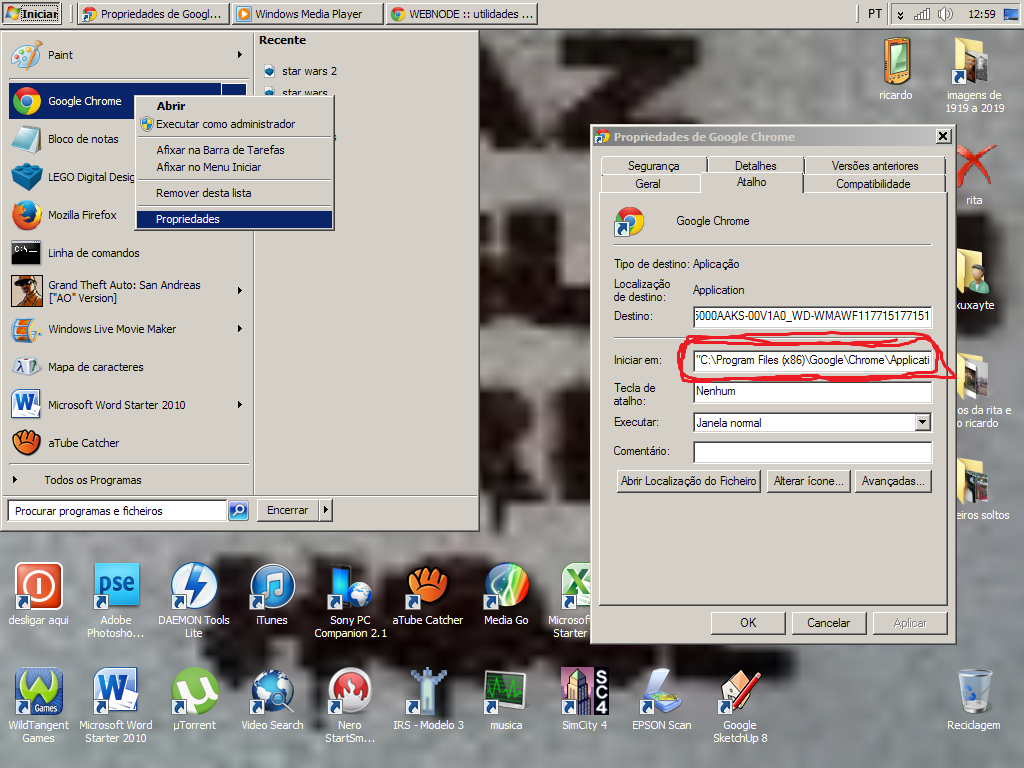1024x768 pixels.
Task: Launch Microsoft Word Starter 2010 in Start menu
Action: tap(27, 405)
